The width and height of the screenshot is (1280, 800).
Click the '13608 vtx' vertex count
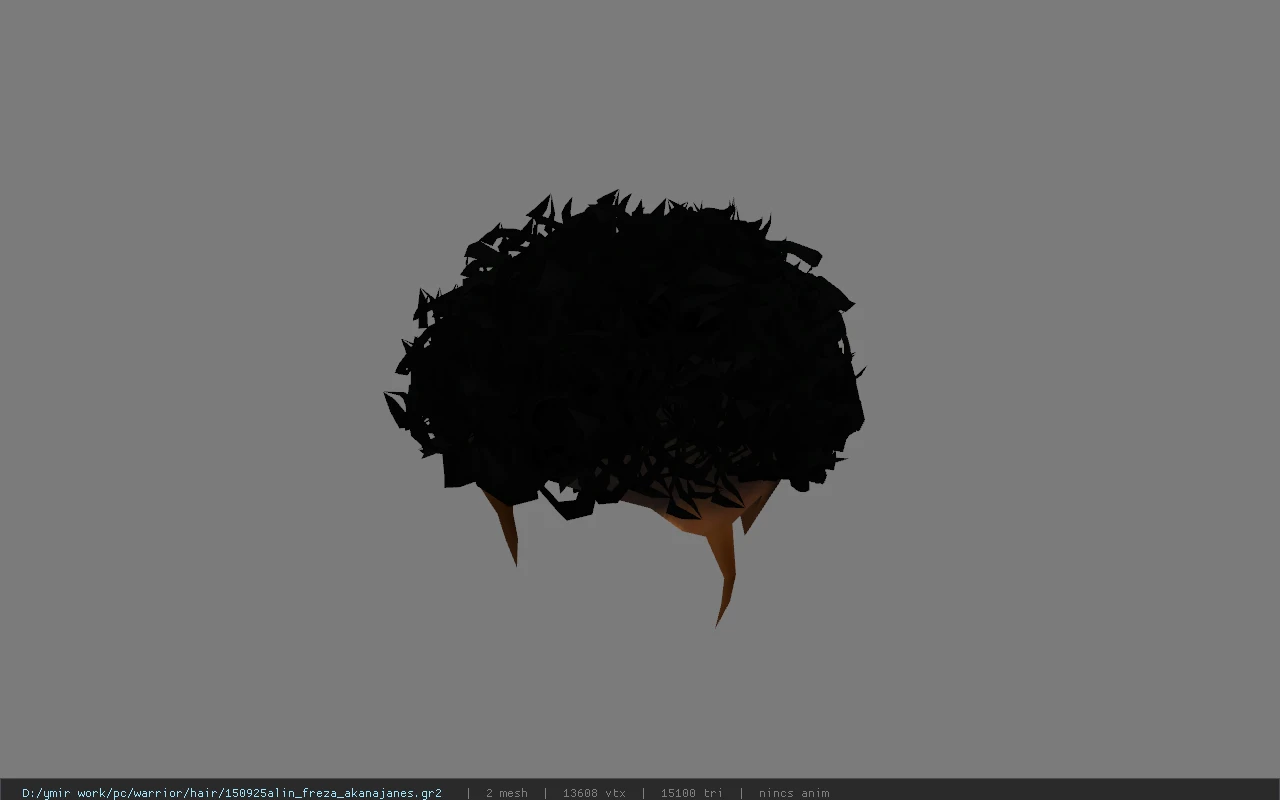point(594,793)
